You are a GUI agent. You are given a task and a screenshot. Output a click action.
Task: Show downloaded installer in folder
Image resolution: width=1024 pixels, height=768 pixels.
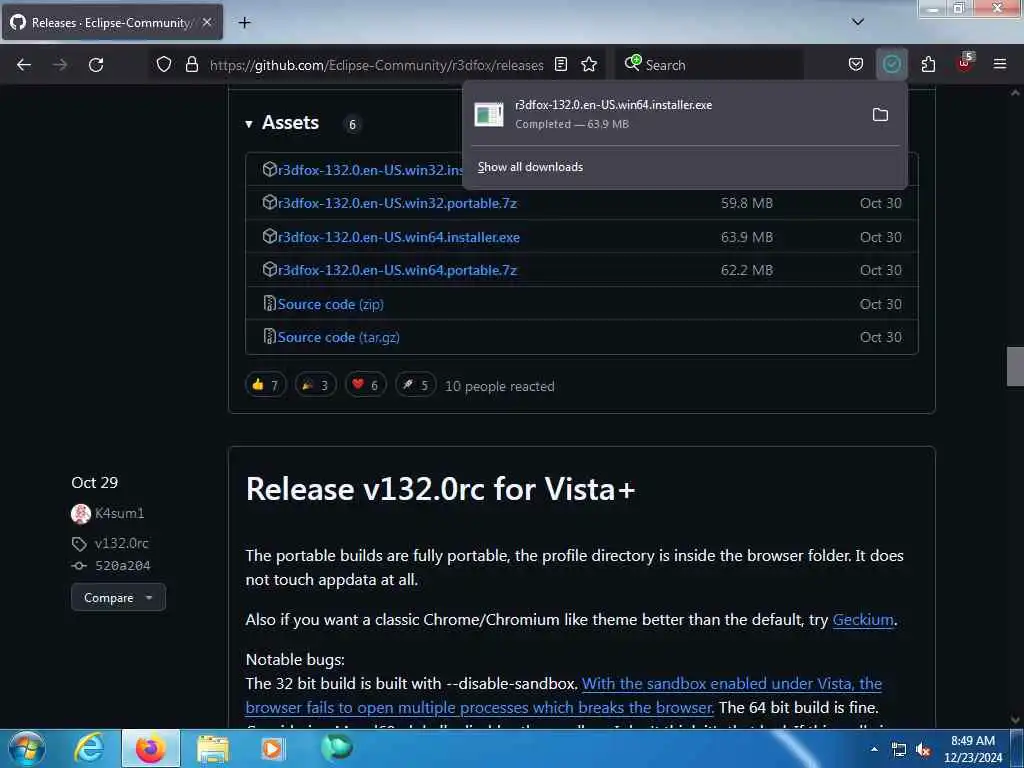(x=880, y=115)
